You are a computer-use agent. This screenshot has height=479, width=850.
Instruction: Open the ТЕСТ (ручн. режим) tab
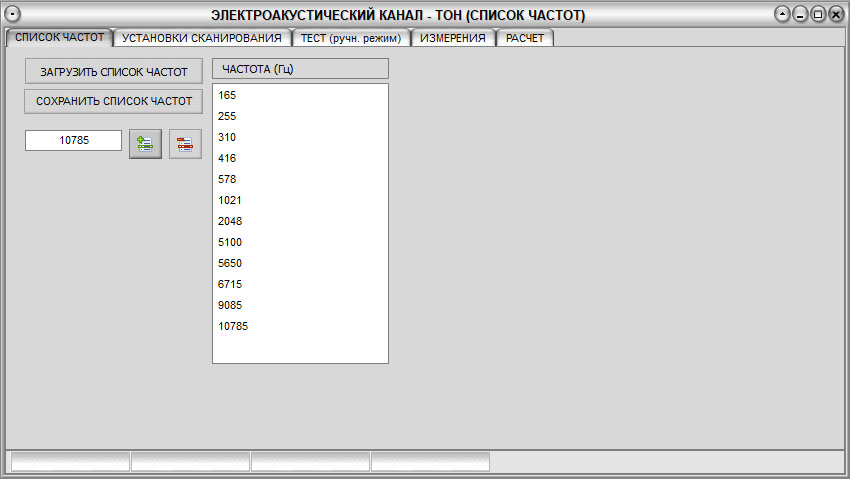pyautogui.click(x=351, y=38)
